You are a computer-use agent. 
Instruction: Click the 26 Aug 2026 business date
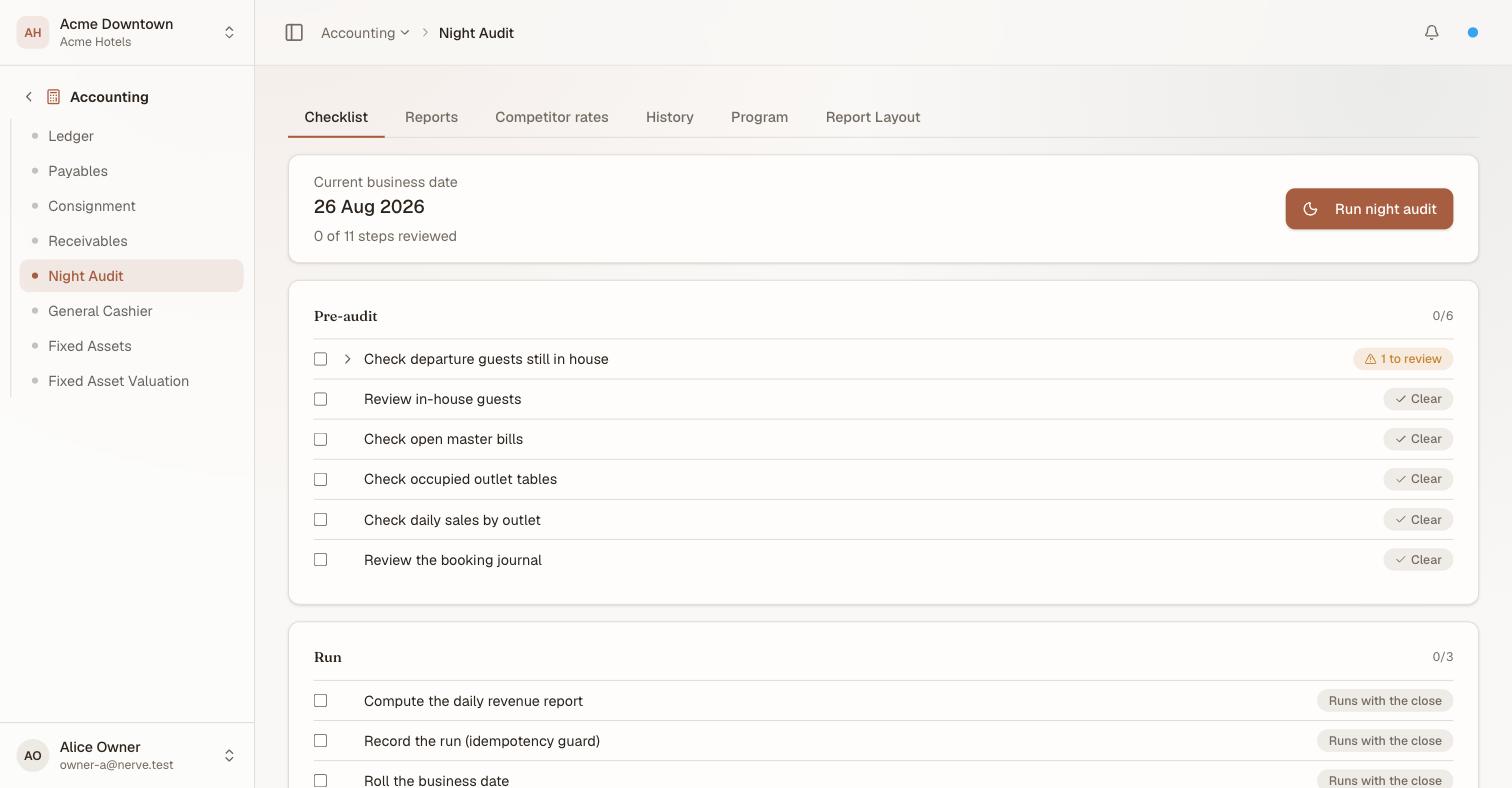tap(369, 207)
